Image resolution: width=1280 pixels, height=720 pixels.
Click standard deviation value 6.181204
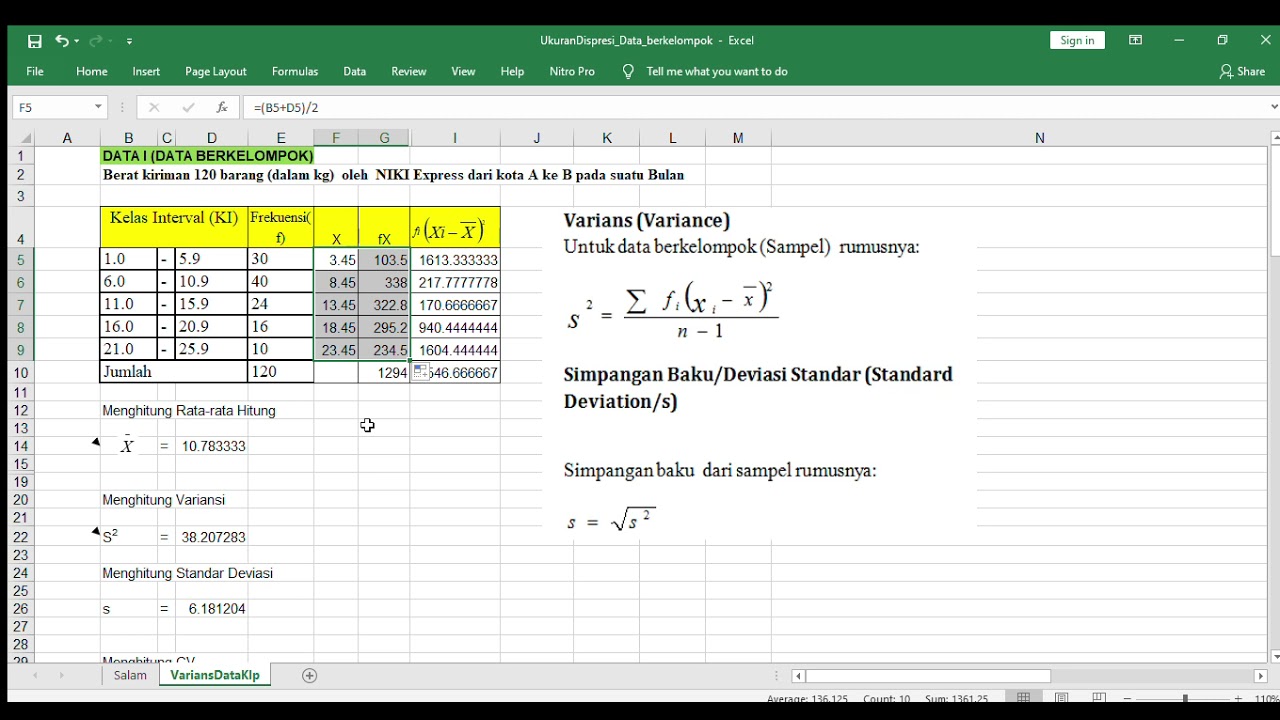click(214, 609)
